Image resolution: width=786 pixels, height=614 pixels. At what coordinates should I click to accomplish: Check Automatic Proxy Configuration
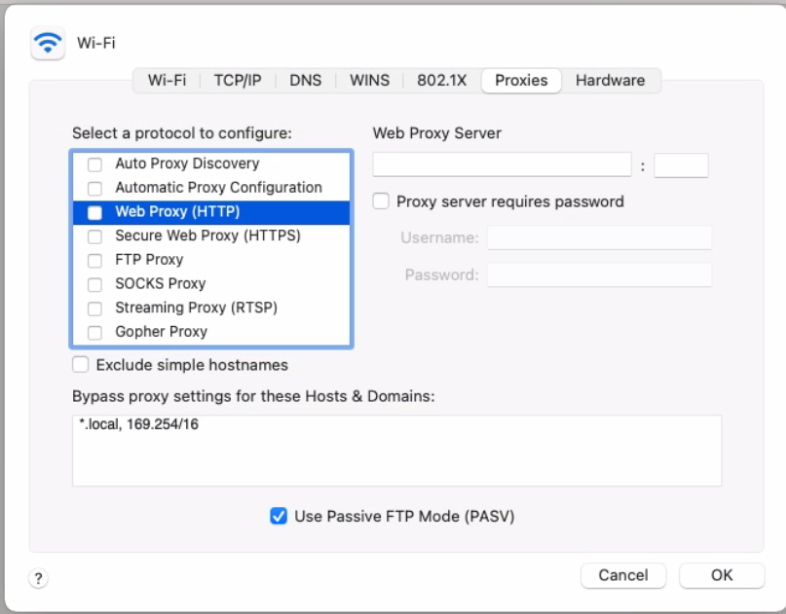(95, 188)
